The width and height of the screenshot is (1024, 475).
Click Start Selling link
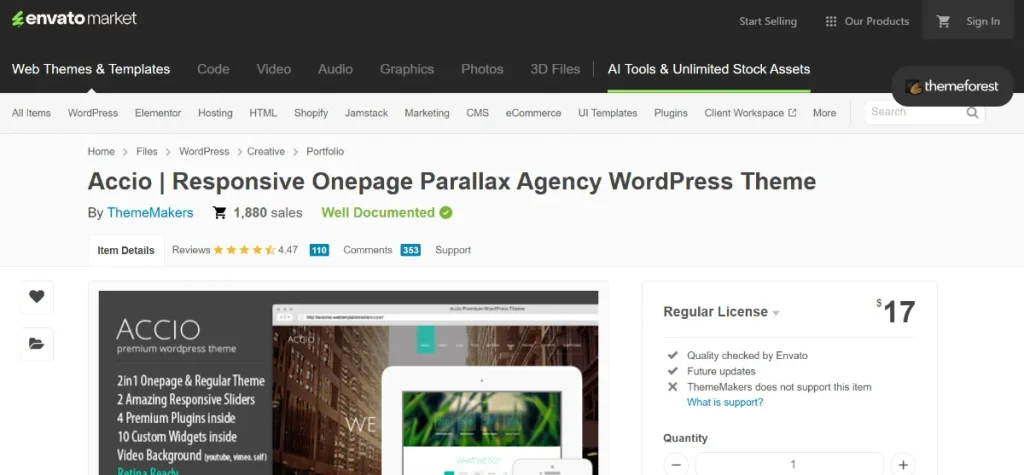(768, 22)
